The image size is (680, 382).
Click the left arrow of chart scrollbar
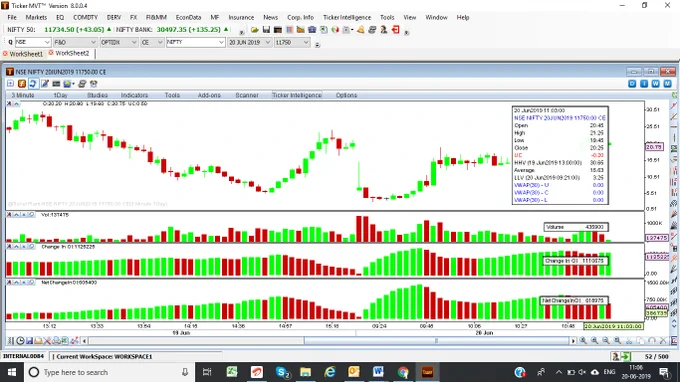(x=84, y=341)
